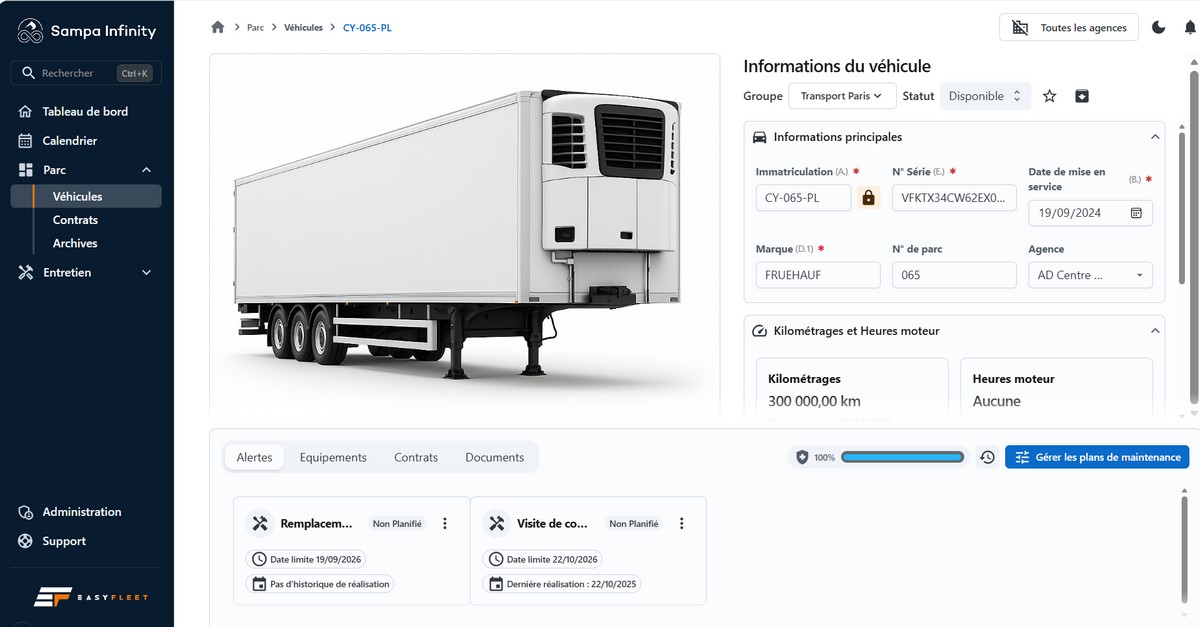Image resolution: width=1200 pixels, height=627 pixels.
Task: Open the Agence AD Centre dropdown
Action: 1090,275
